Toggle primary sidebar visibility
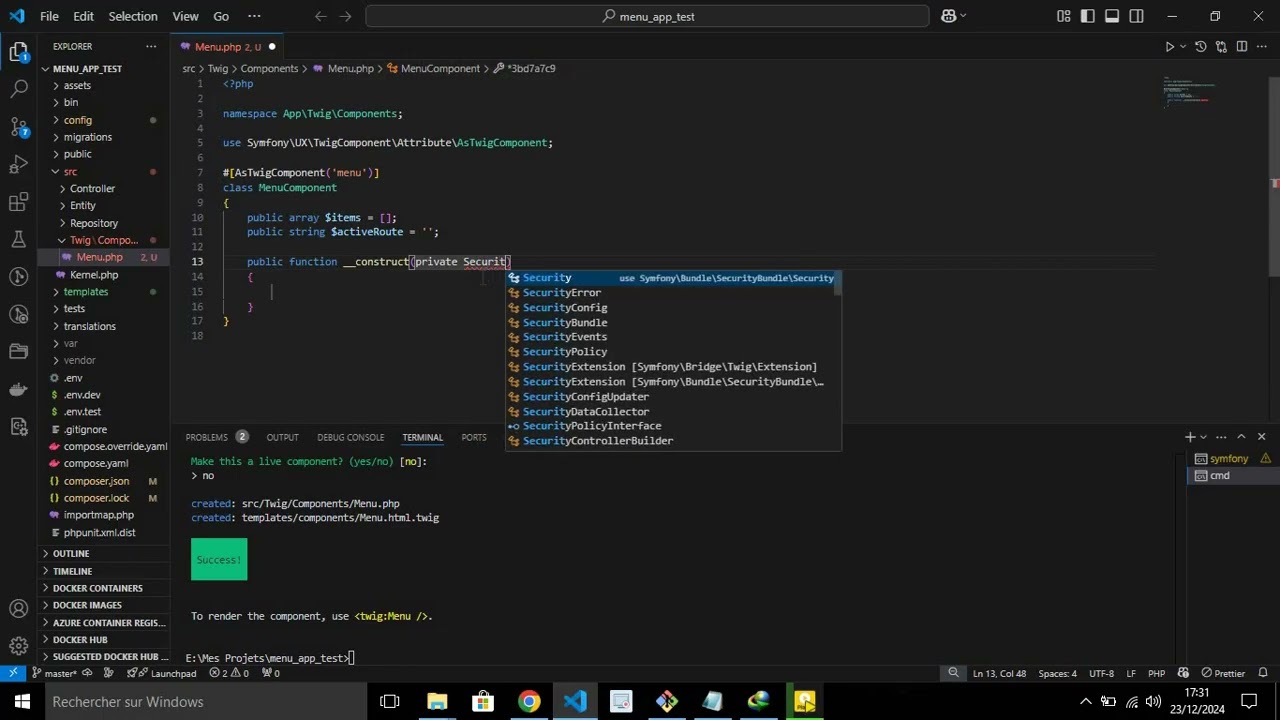This screenshot has width=1280, height=720. (x=1087, y=16)
